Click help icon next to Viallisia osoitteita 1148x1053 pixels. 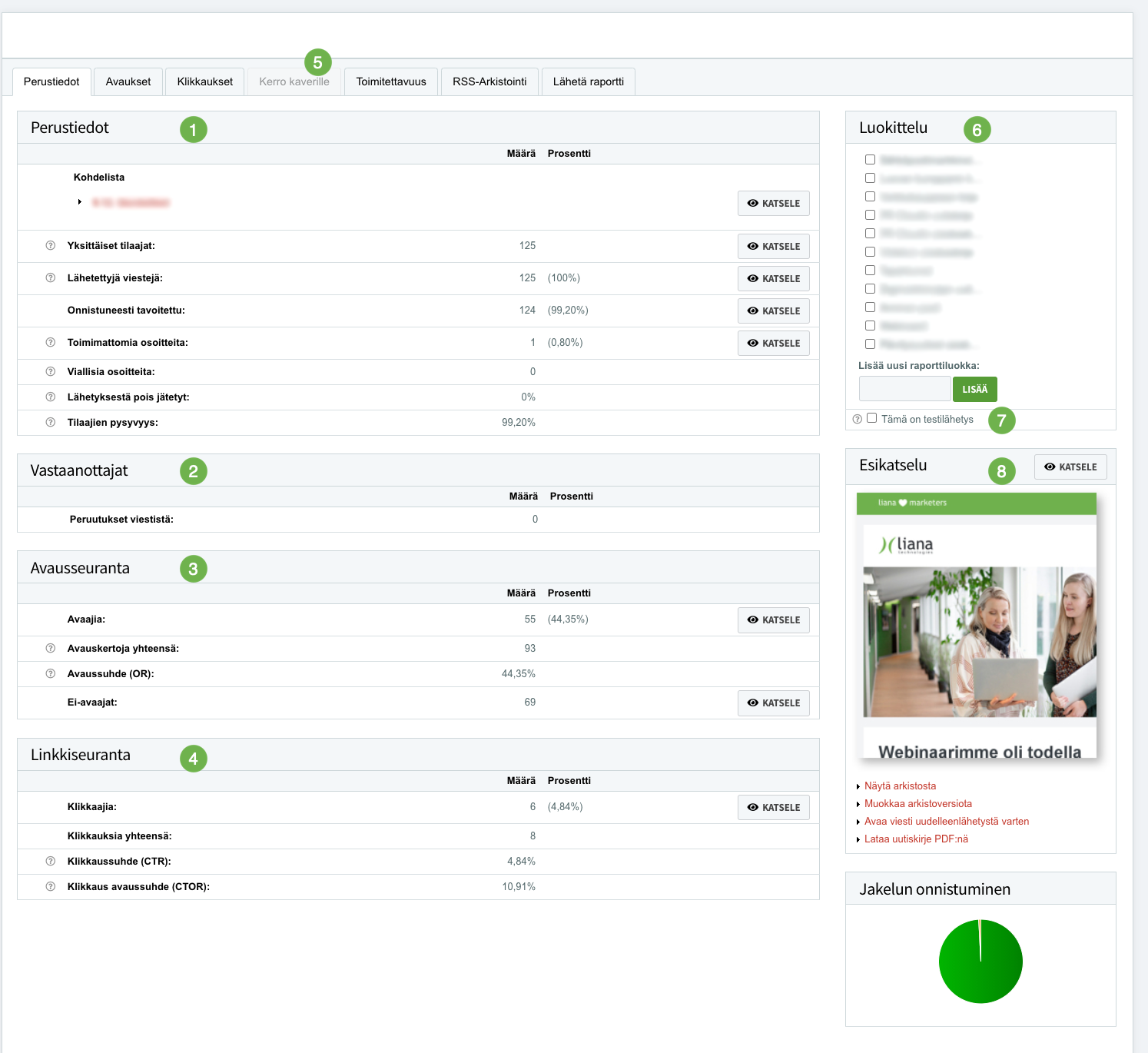(x=51, y=372)
